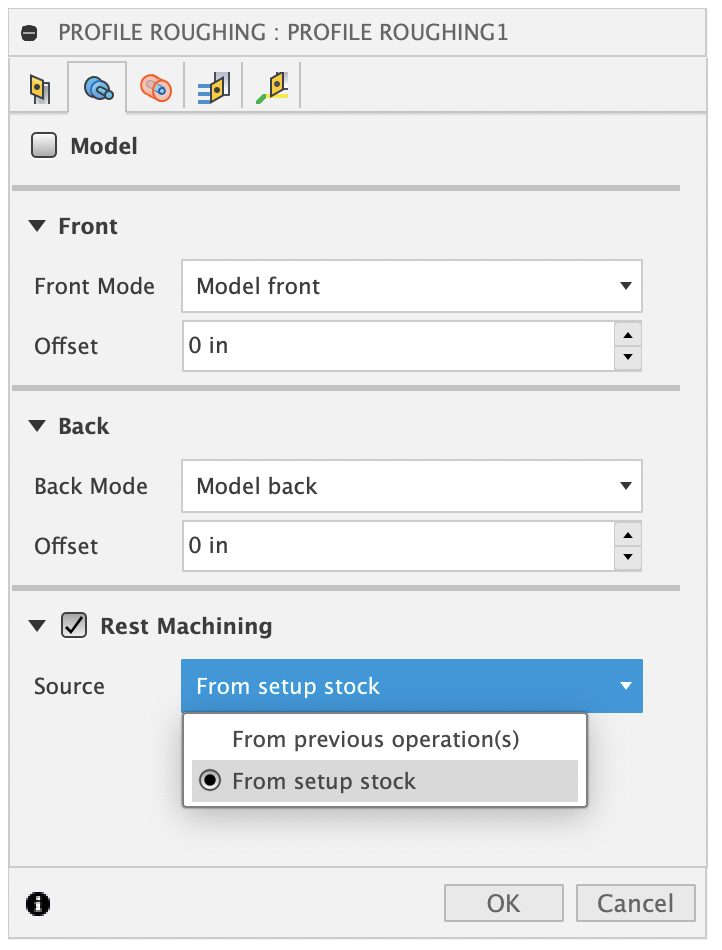722x950 pixels.
Task: Collapse the Front section
Action: coord(38,226)
